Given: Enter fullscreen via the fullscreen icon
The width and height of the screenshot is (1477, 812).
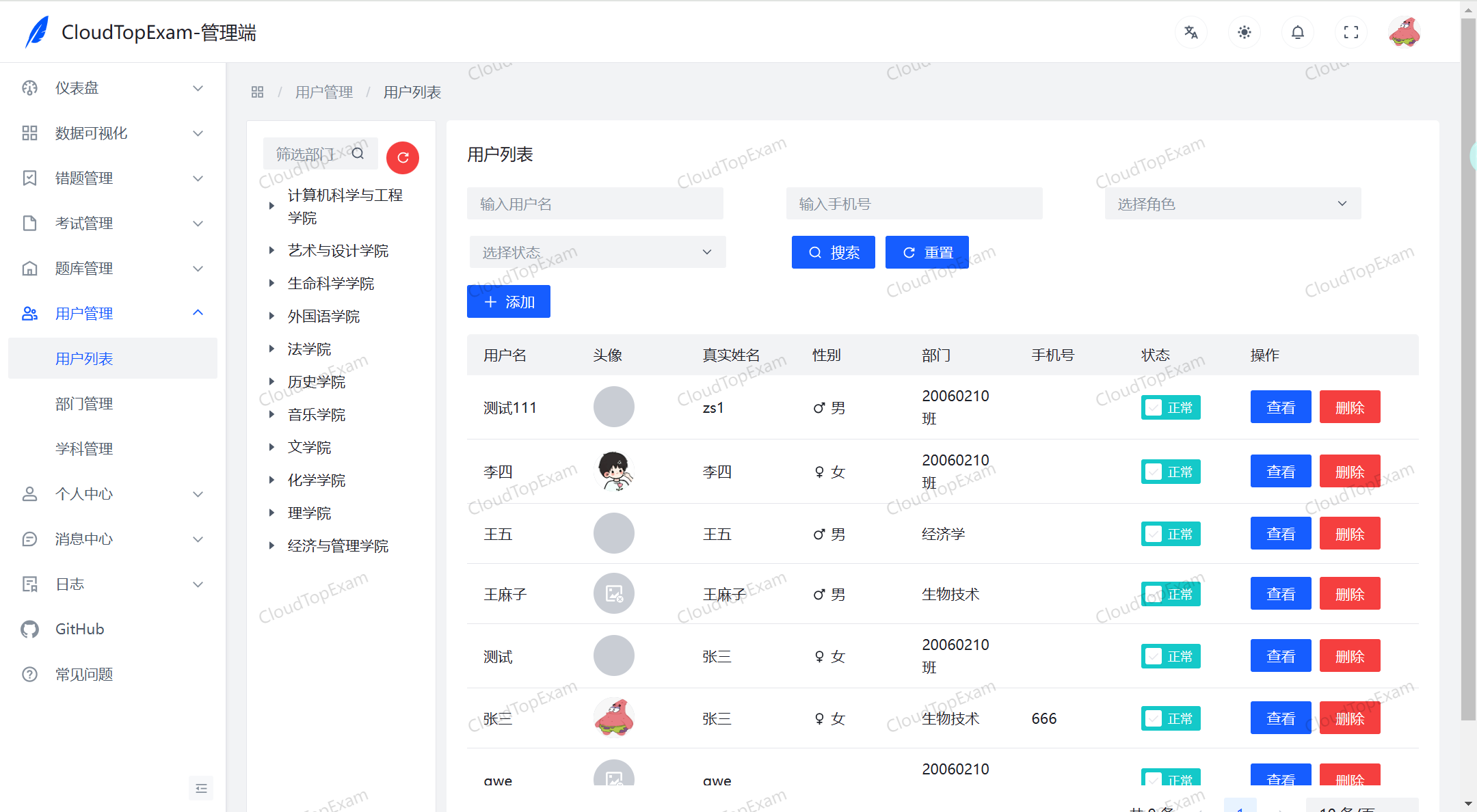Looking at the screenshot, I should (1350, 32).
